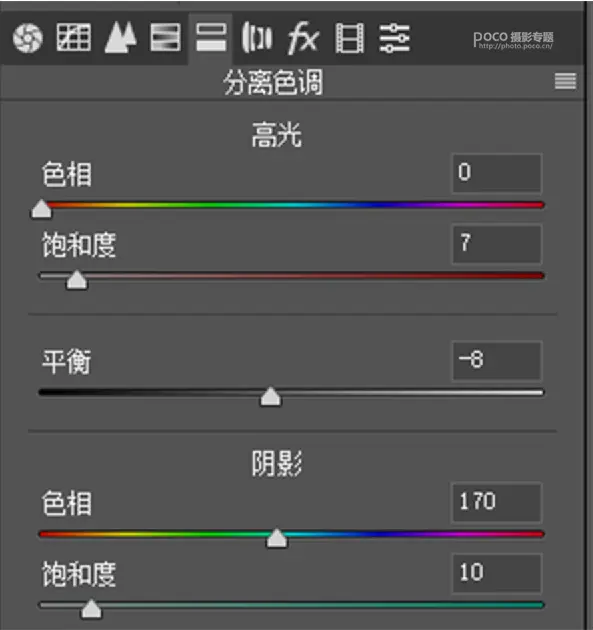Switch to the Tone Curve panel icon

point(74,37)
